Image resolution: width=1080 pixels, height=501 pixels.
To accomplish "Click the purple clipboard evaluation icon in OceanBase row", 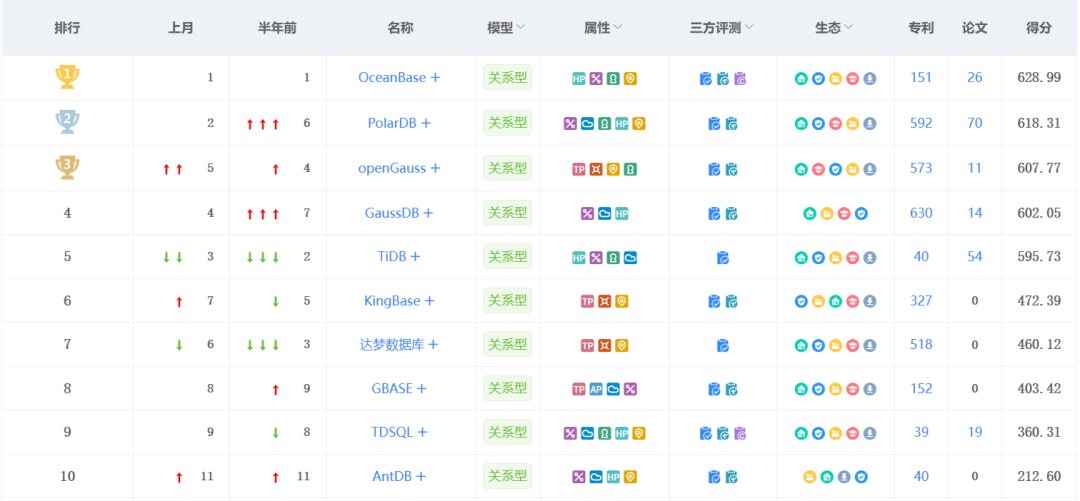I will point(740,79).
